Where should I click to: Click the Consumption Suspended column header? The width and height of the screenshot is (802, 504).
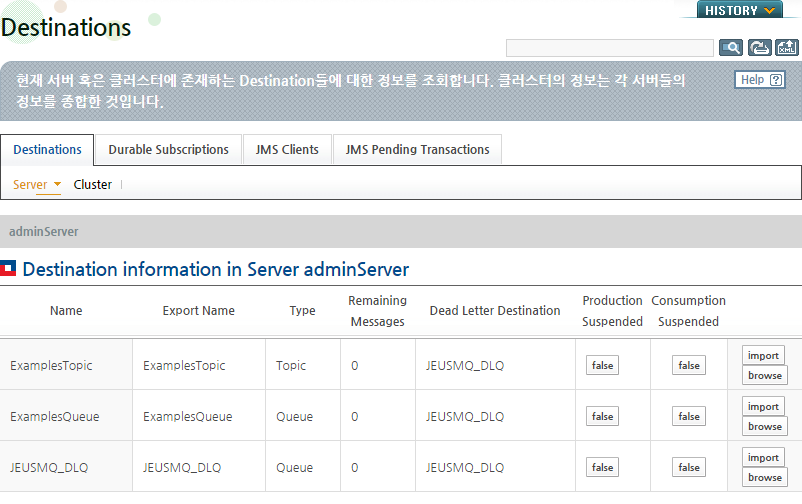point(688,311)
